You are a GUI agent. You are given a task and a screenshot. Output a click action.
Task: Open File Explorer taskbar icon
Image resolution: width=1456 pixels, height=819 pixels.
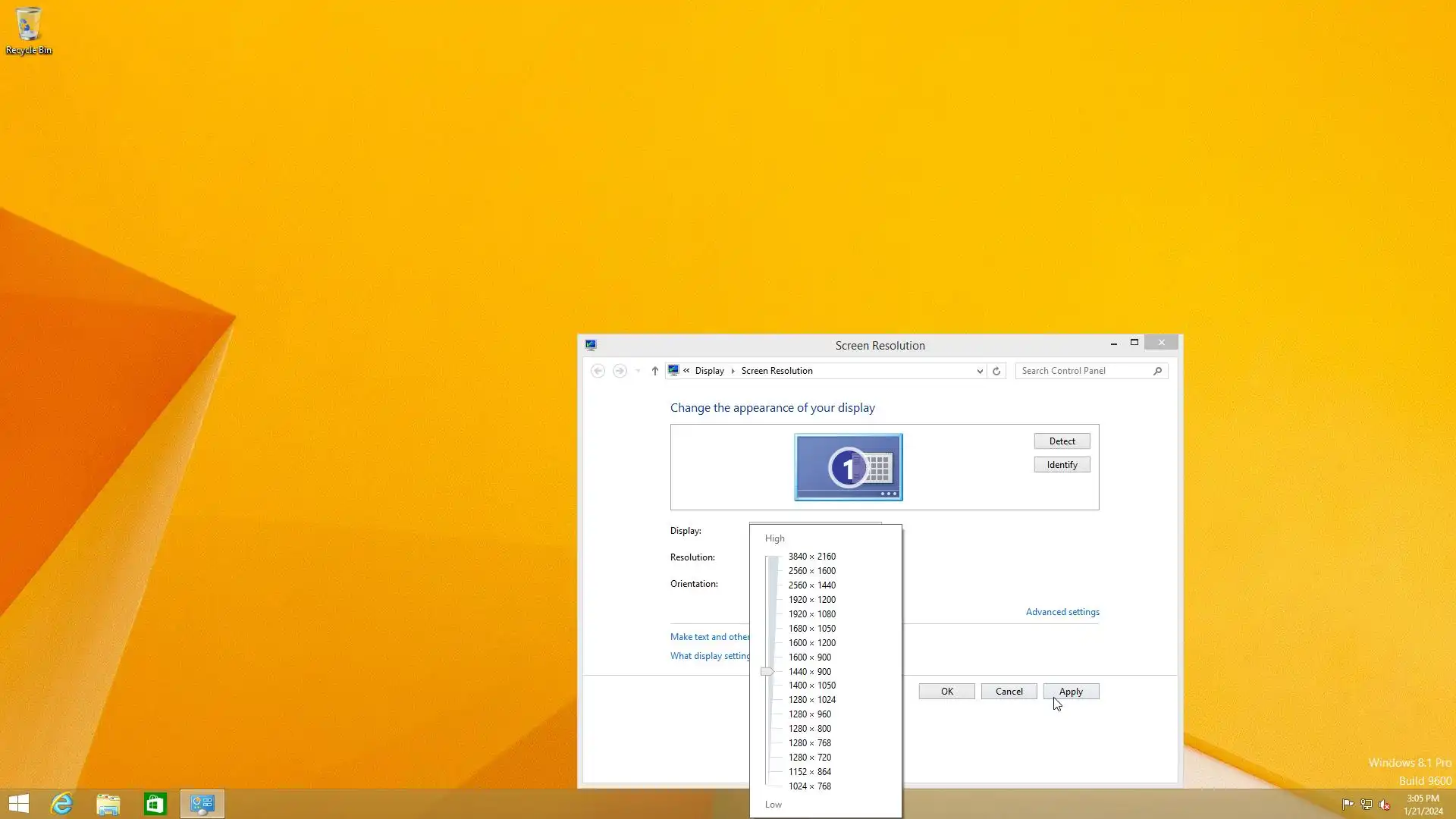(x=108, y=804)
